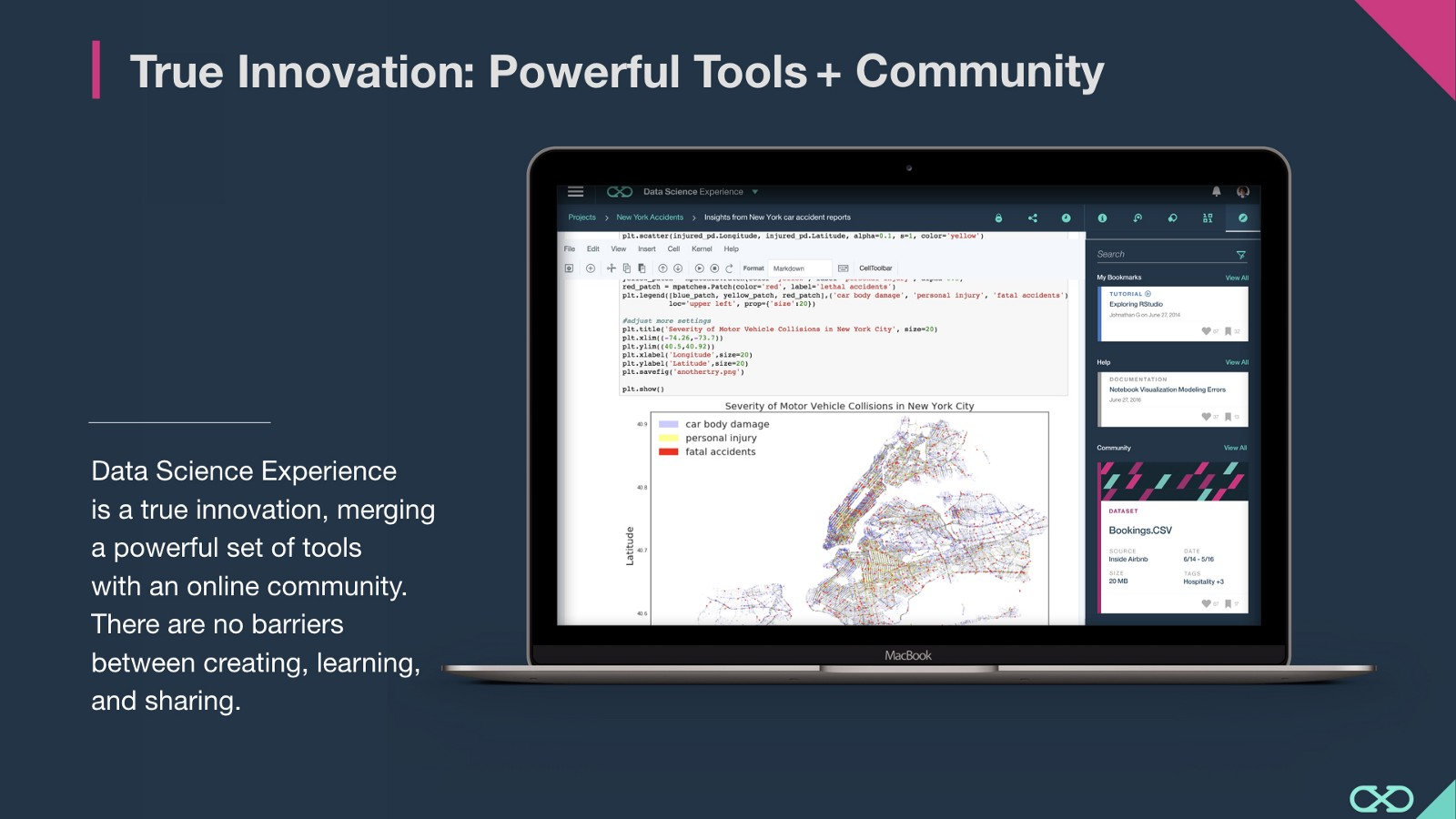Click the personal injury legend swatch
This screenshot has height=819, width=1456.
click(669, 438)
